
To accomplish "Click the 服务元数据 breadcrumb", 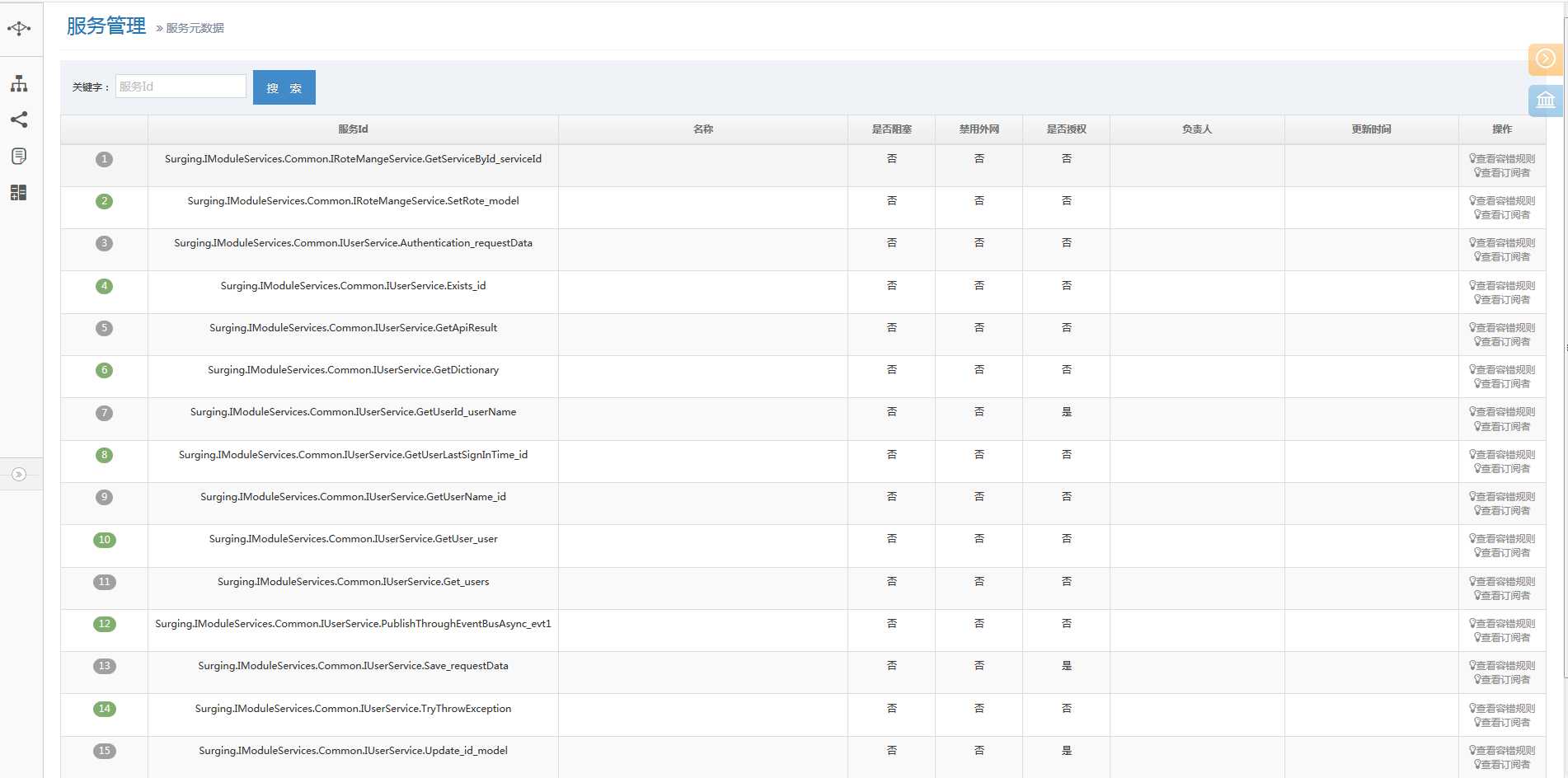I will pyautogui.click(x=195, y=28).
